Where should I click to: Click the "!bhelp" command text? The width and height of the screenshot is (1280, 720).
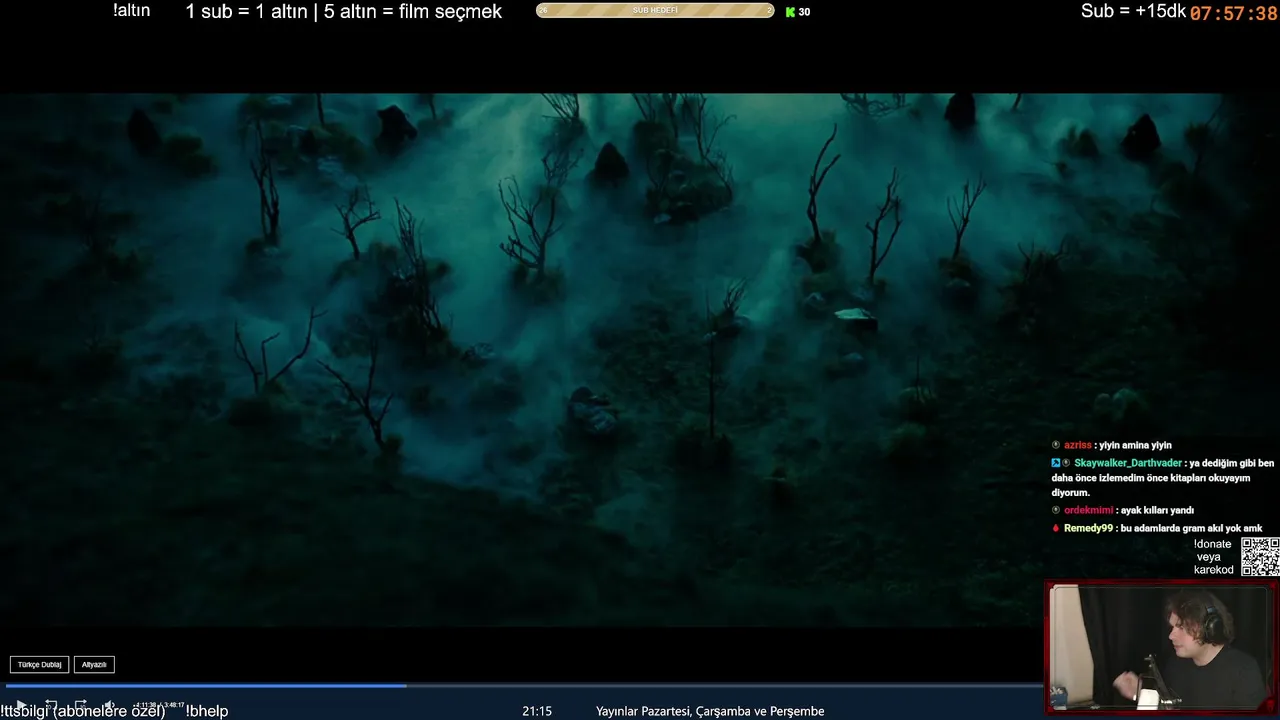pyautogui.click(x=207, y=711)
